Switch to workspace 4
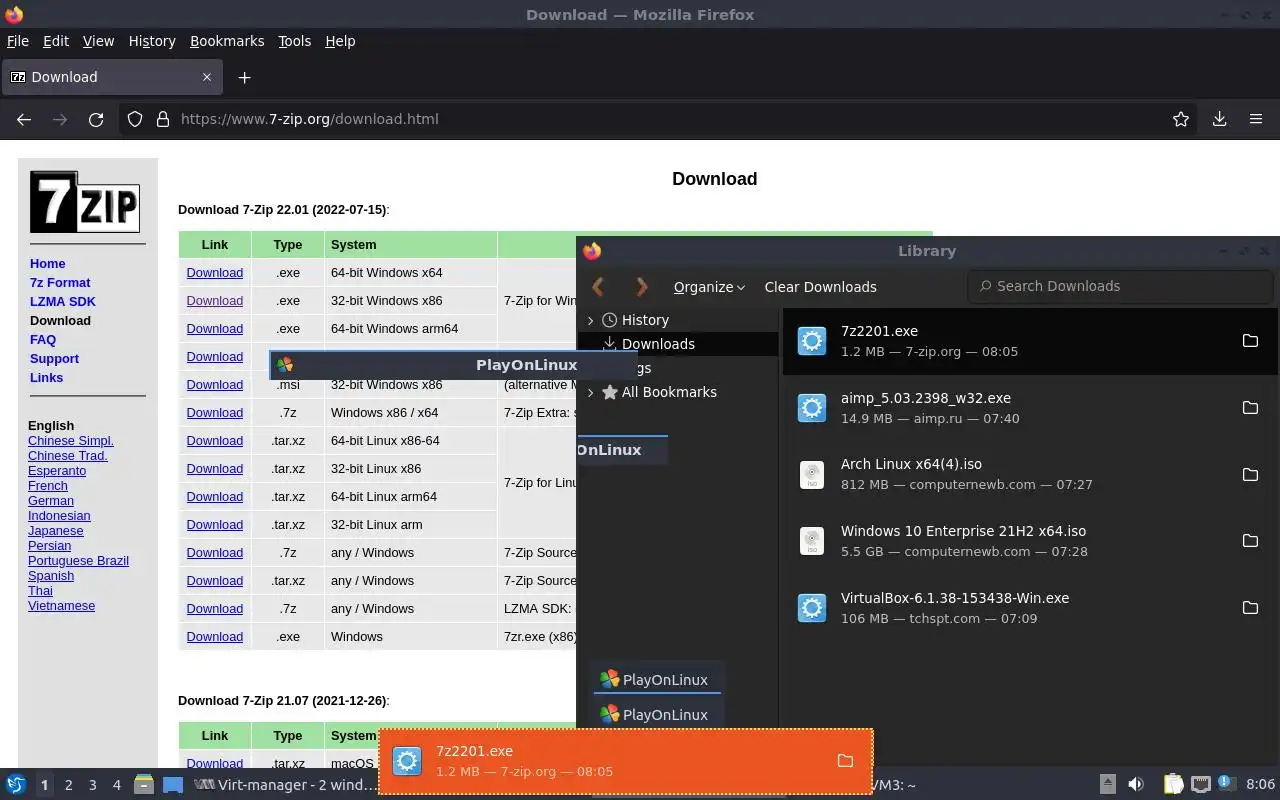 (x=117, y=785)
